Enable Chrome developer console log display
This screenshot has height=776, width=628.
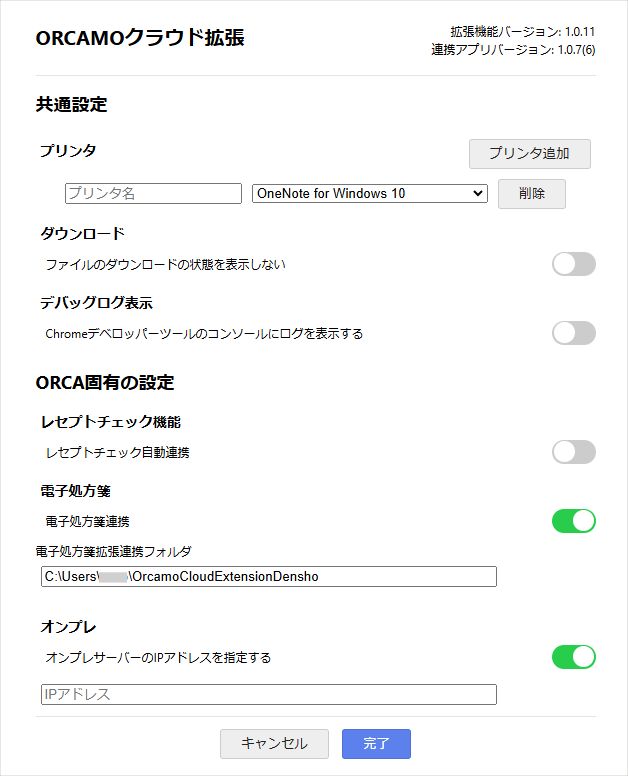pyautogui.click(x=574, y=333)
